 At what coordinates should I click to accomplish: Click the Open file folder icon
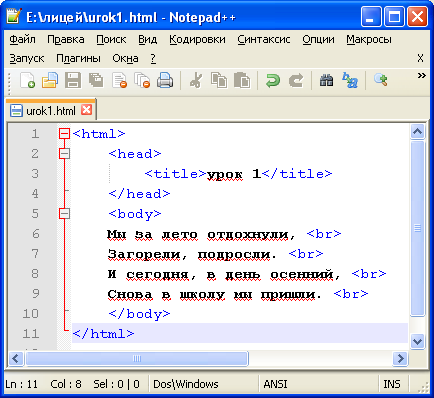50,80
